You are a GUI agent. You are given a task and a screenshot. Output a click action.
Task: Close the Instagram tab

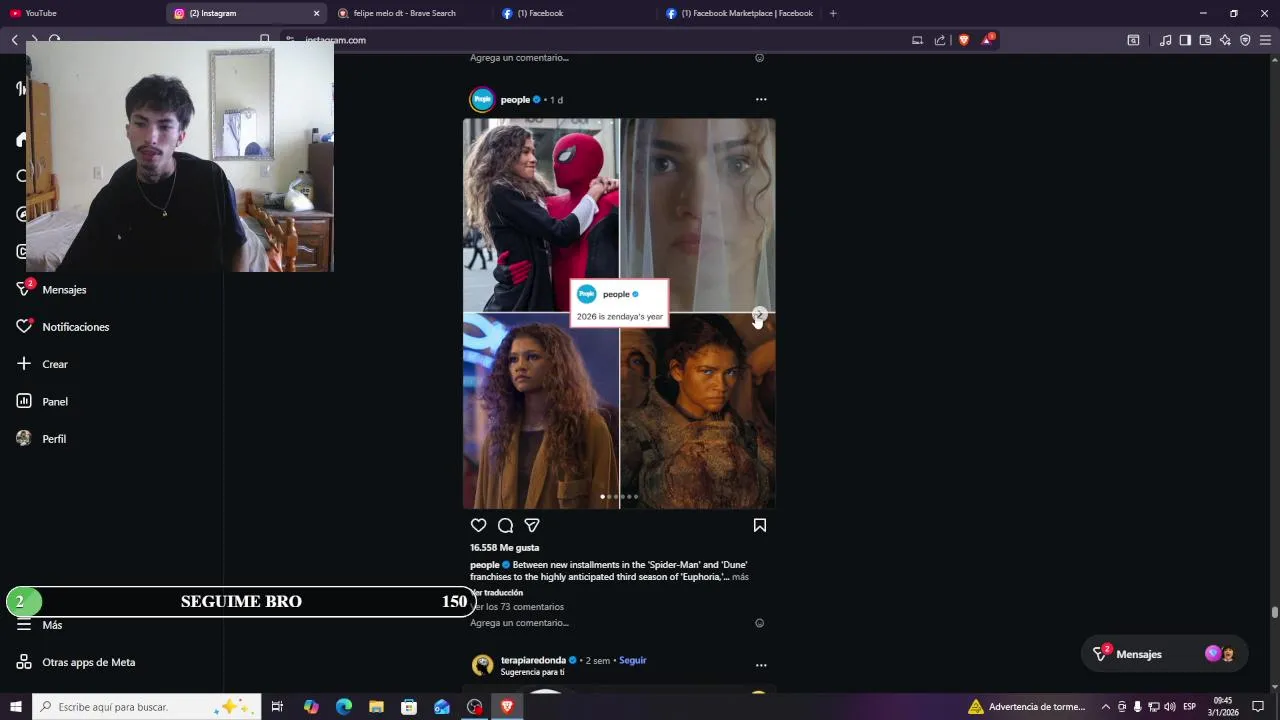317,13
